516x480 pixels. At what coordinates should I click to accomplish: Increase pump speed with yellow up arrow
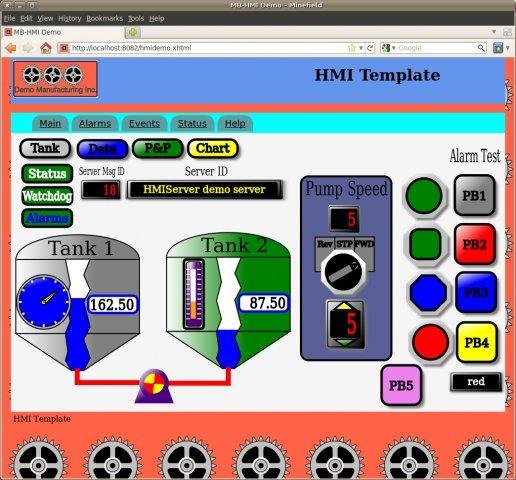[x=345, y=305]
